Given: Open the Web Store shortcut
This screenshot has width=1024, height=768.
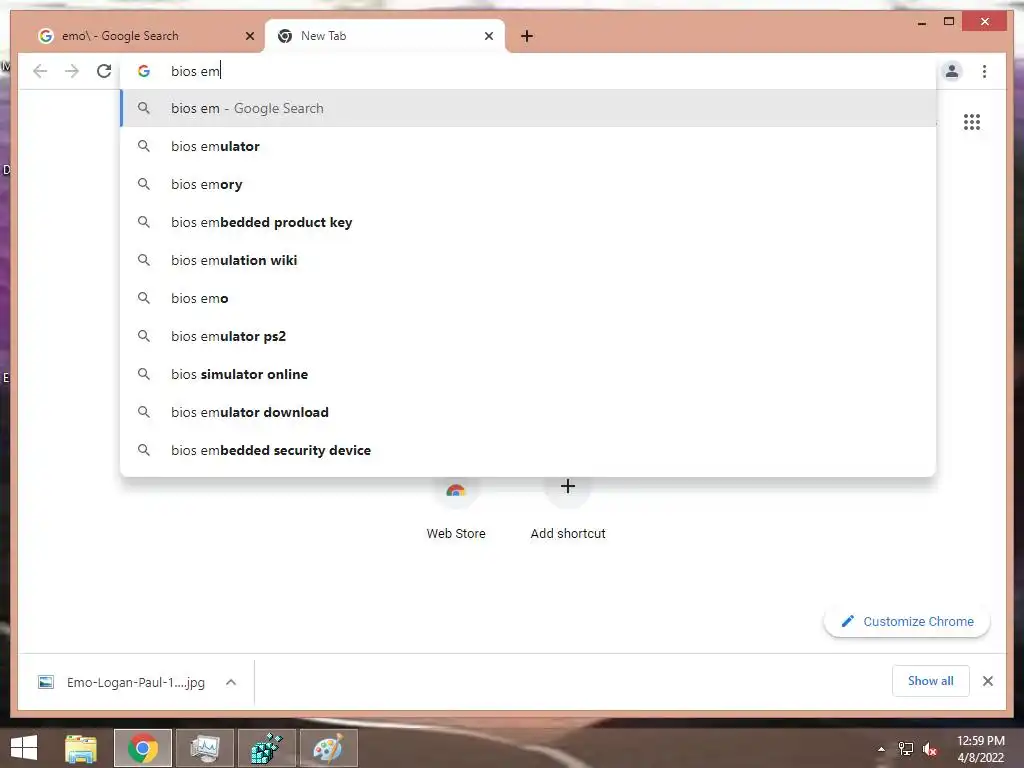Looking at the screenshot, I should click(x=456, y=509).
